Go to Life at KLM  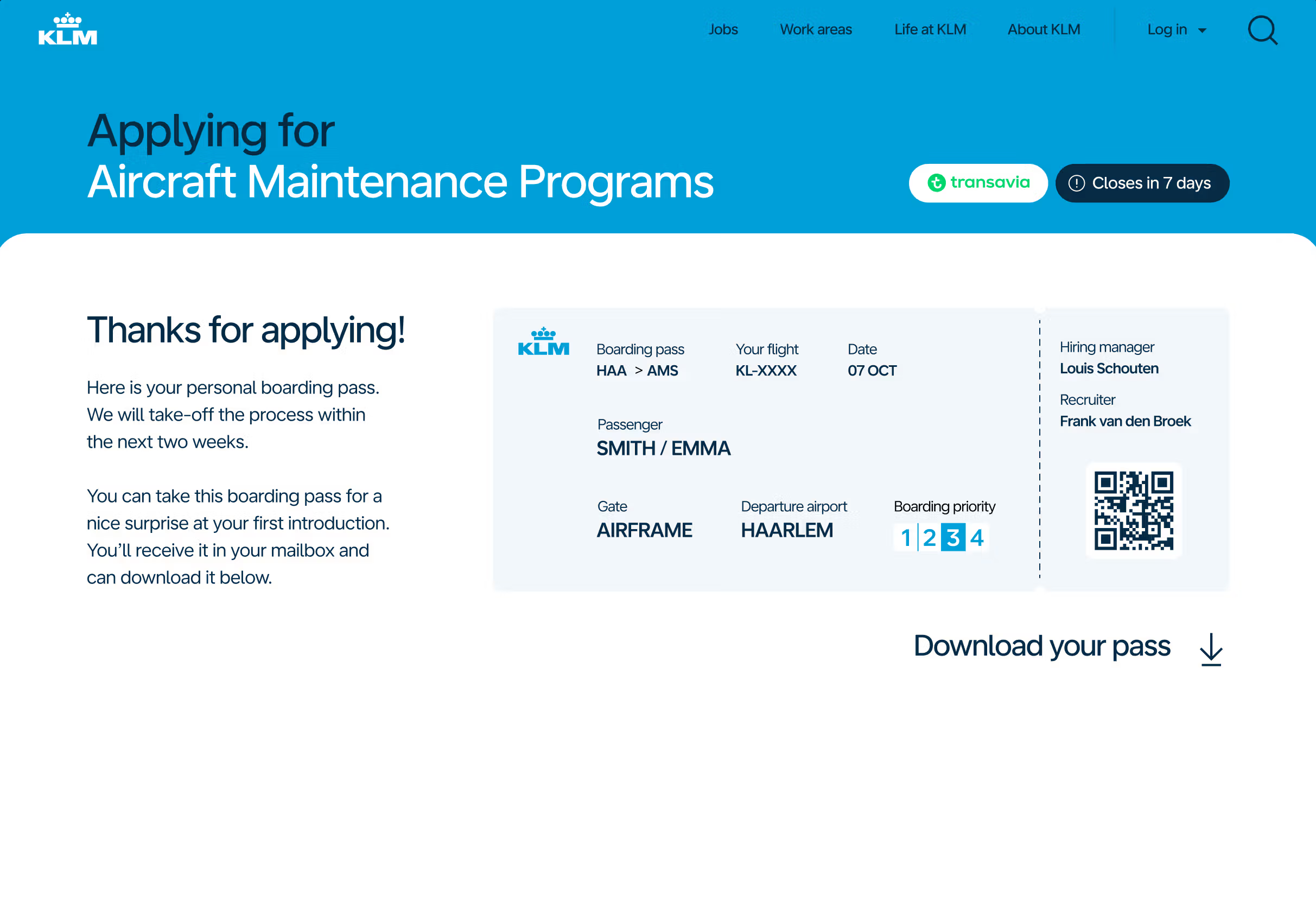click(930, 29)
